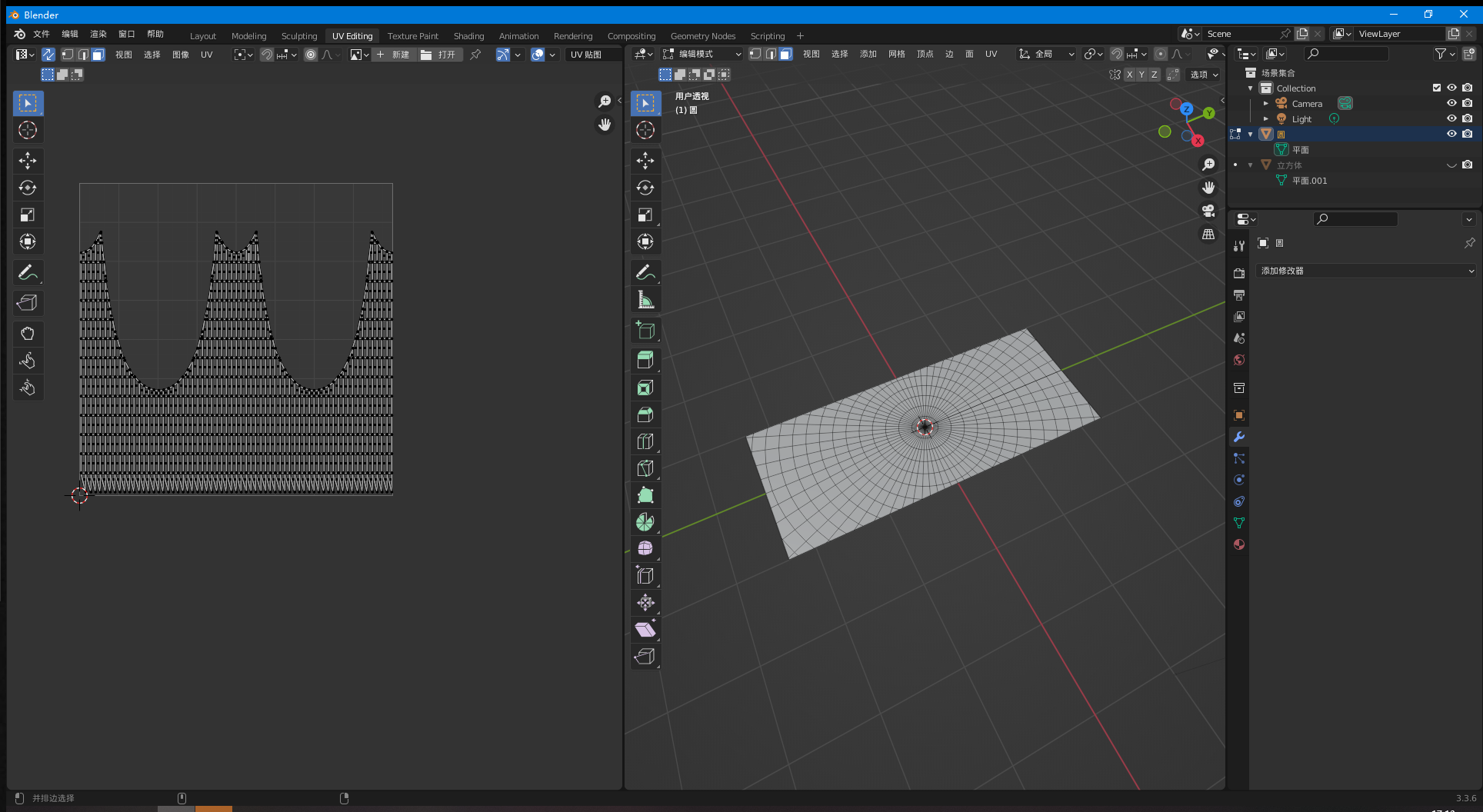Enable face select mode in 3D viewport

[x=785, y=54]
